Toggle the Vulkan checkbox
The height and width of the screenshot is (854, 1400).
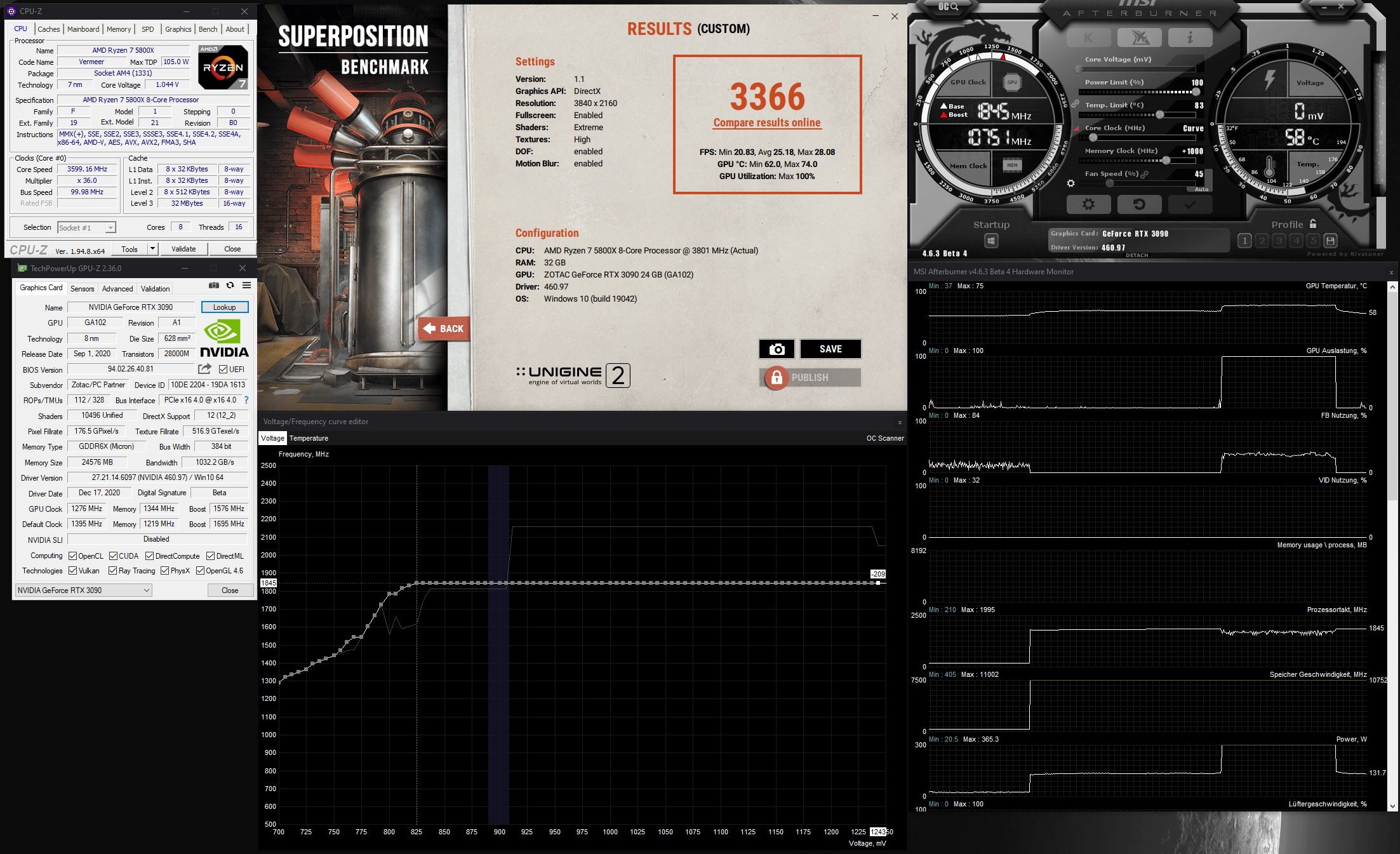(72, 571)
